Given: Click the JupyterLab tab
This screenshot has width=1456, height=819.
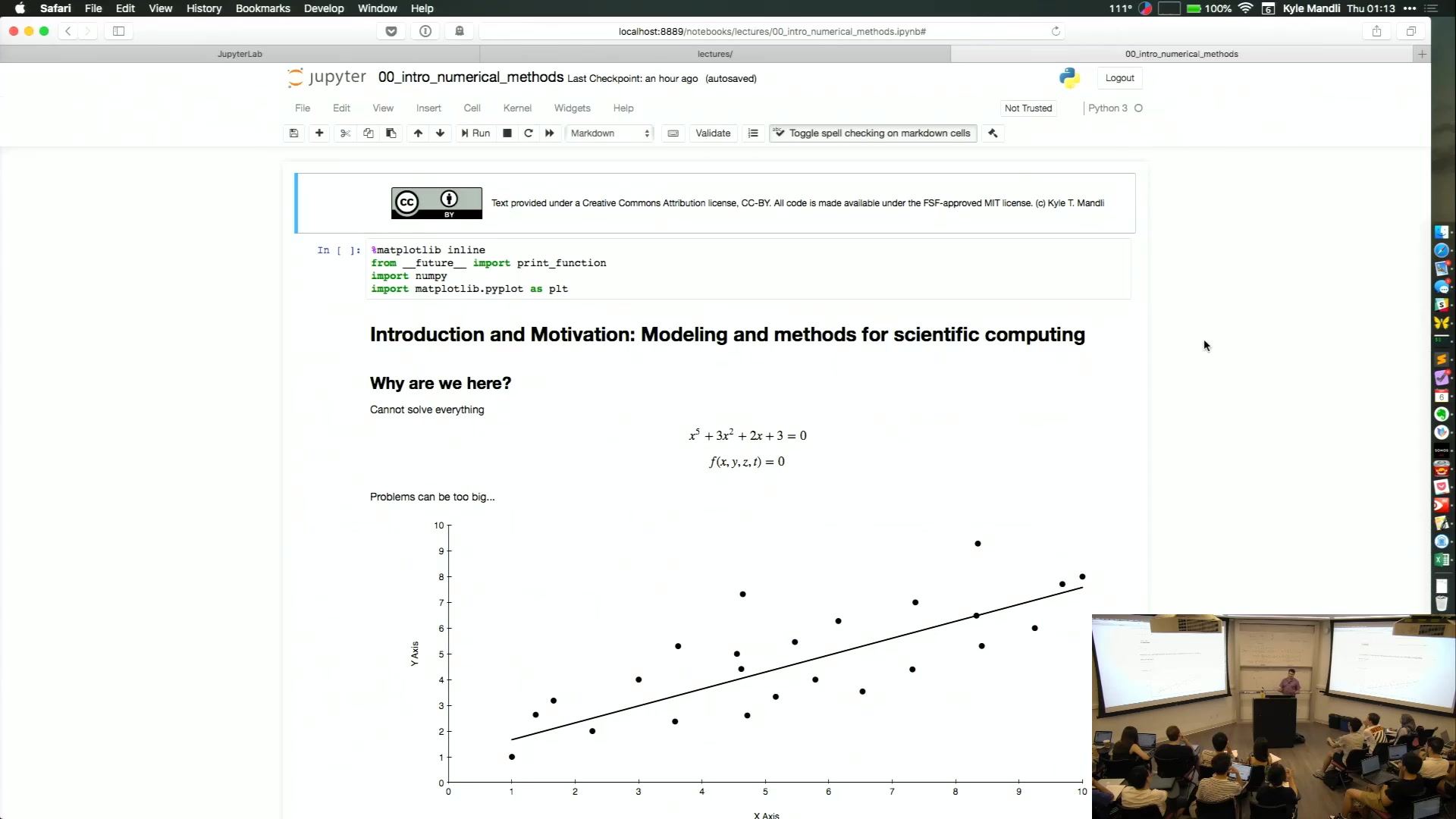Looking at the screenshot, I should pos(238,53).
